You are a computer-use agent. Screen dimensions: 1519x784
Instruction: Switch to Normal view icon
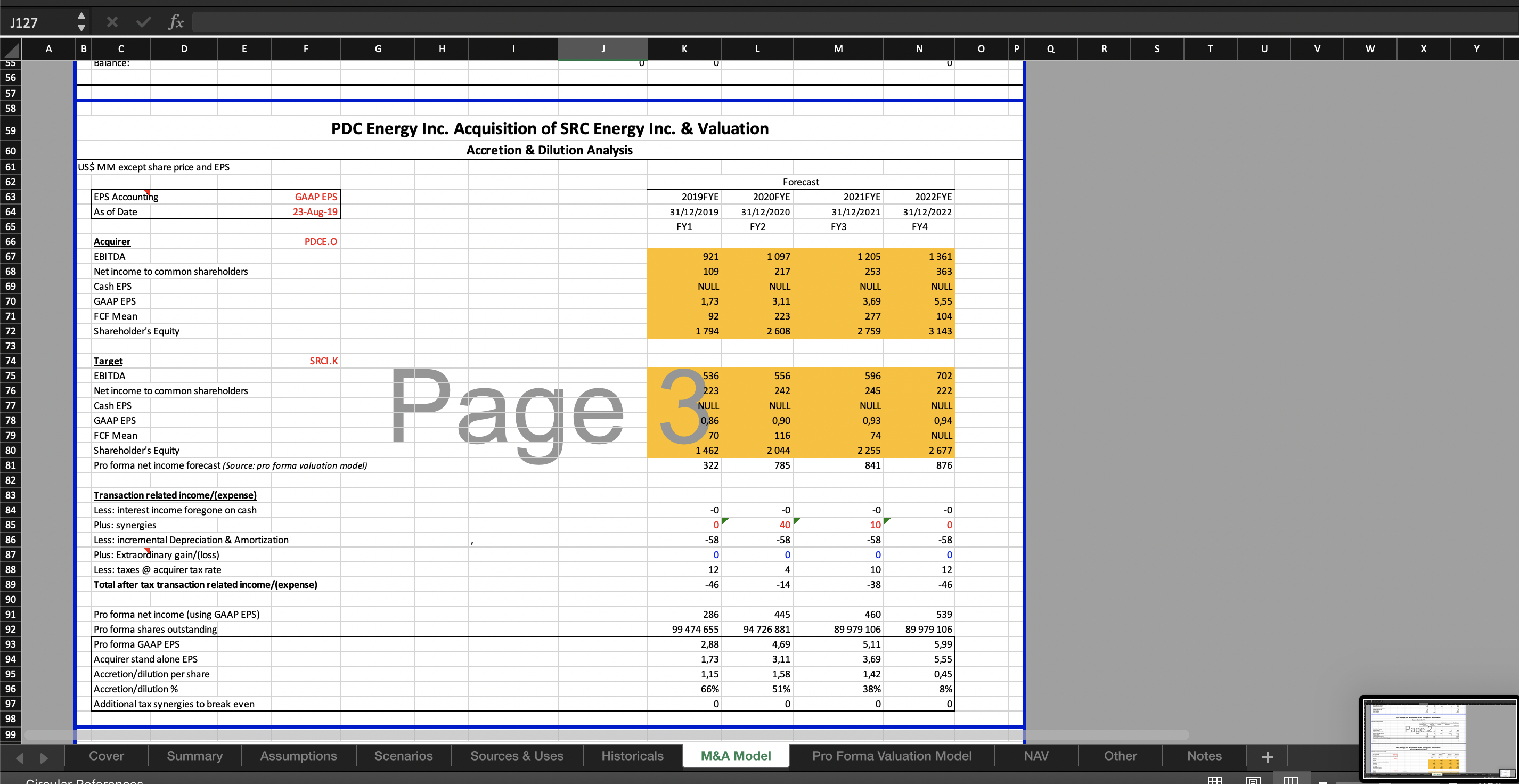pos(1215,780)
